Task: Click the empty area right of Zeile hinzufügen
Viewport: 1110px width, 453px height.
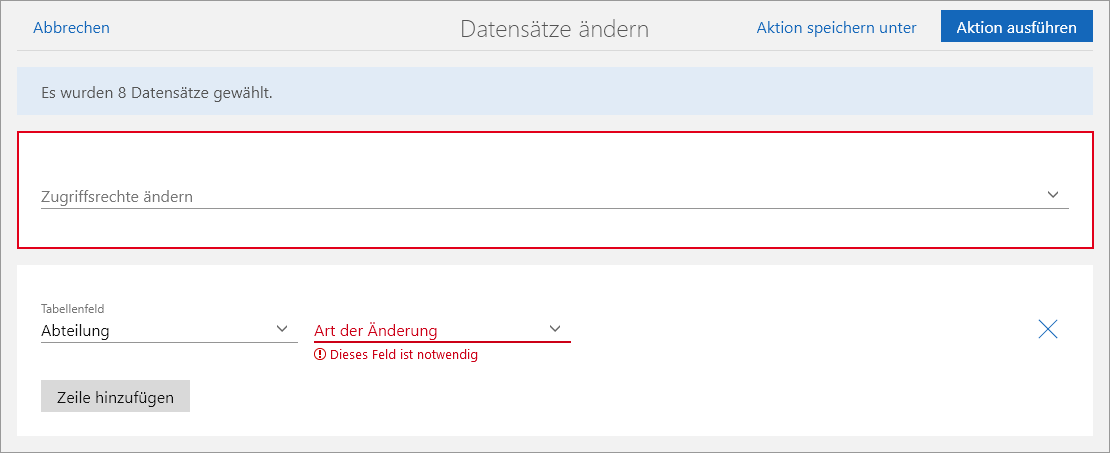Action: coord(600,397)
